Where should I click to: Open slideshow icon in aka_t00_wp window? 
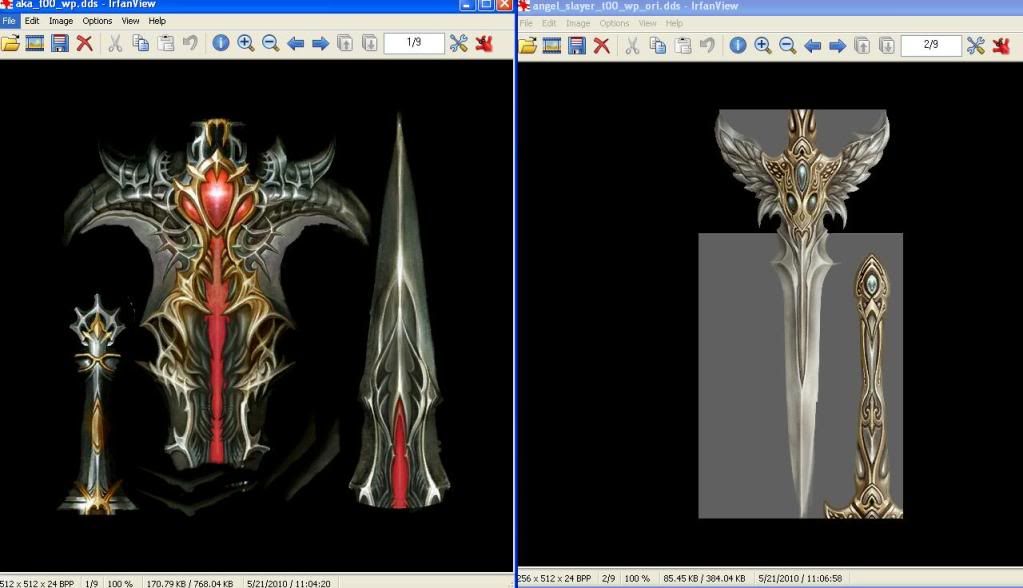(x=35, y=43)
